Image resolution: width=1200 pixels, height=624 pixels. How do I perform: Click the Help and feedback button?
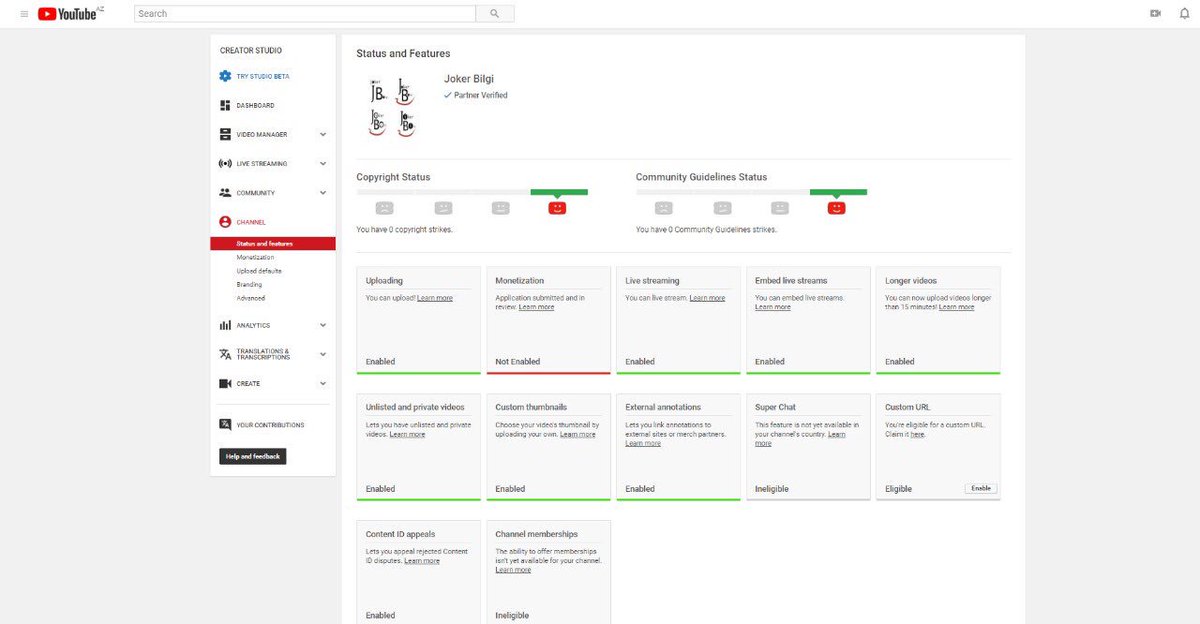253,456
